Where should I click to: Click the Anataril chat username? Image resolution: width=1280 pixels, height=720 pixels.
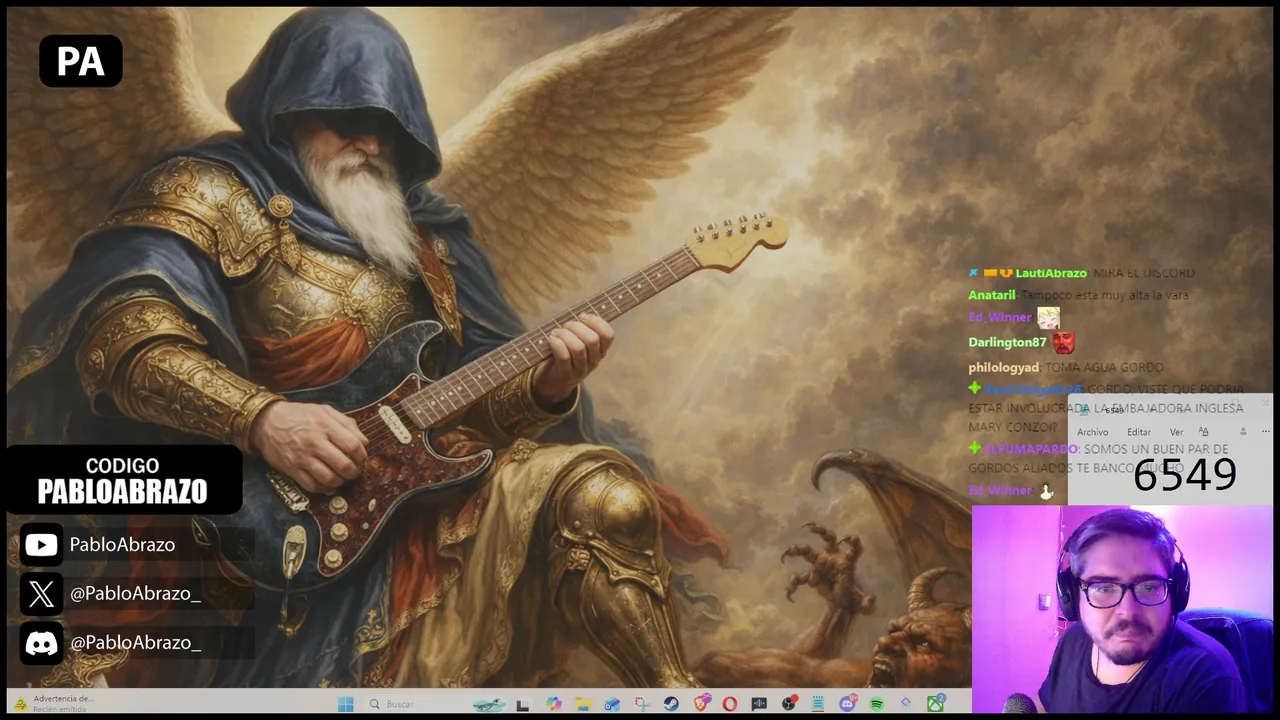[x=992, y=295]
